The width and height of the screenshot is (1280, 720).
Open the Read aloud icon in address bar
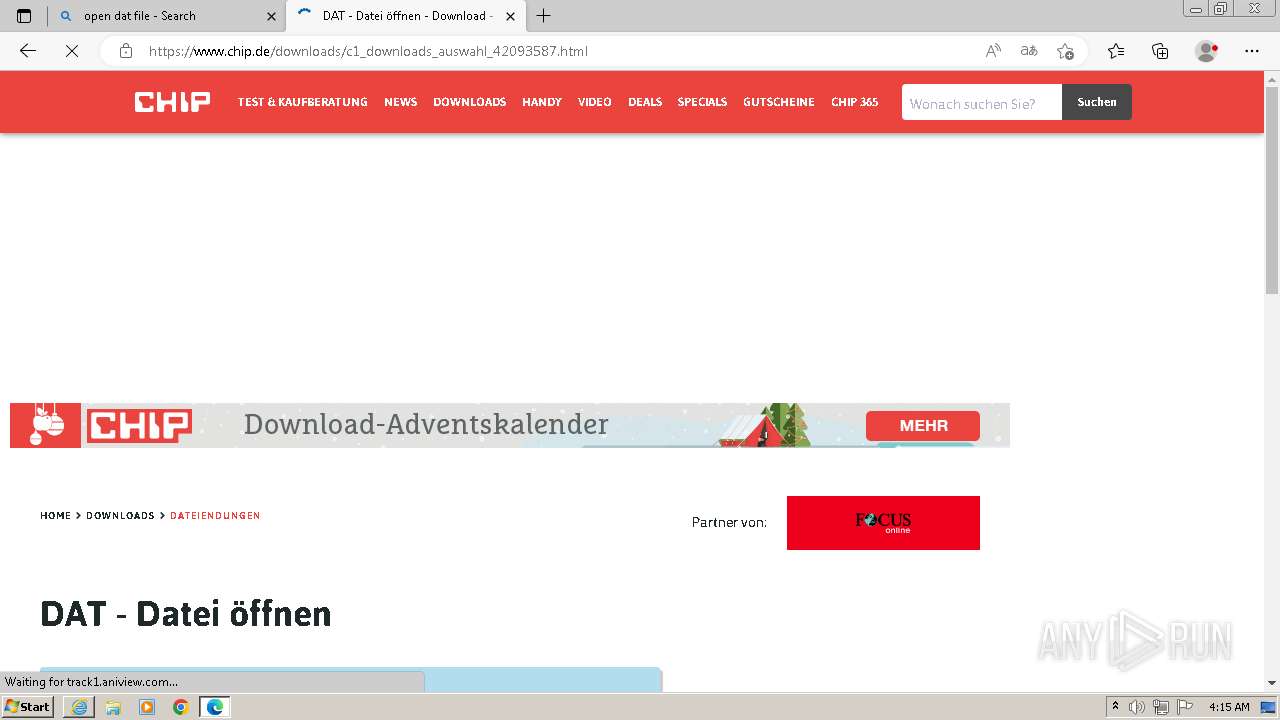pos(993,51)
